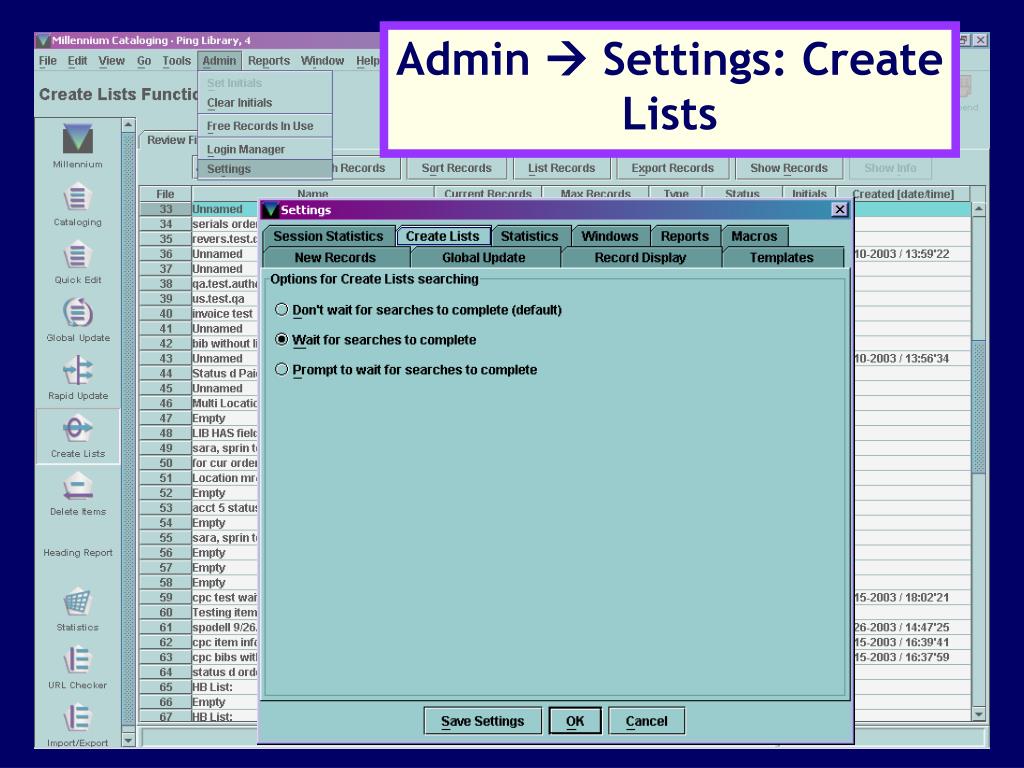Image resolution: width=1024 pixels, height=768 pixels.
Task: Open the File menu
Action: [48, 61]
